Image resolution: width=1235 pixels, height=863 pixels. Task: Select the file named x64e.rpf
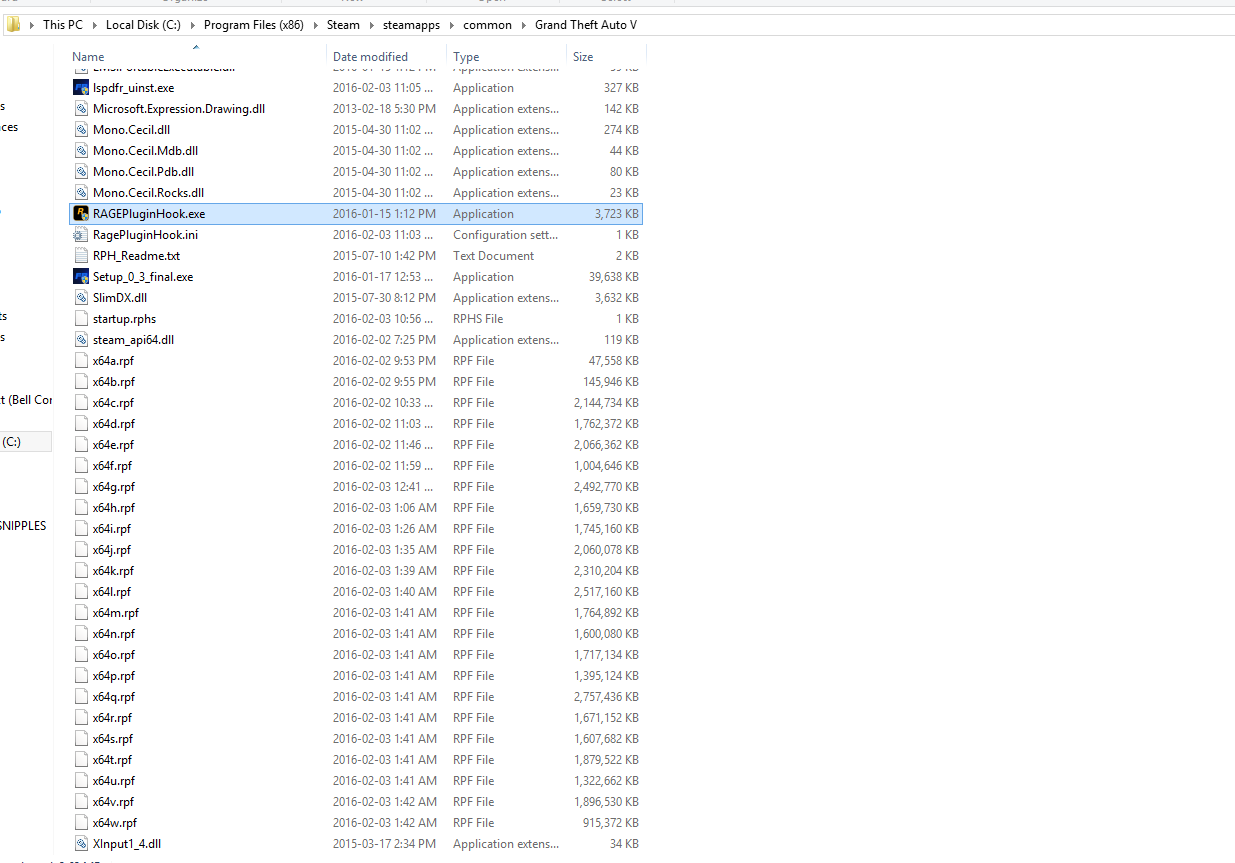[114, 445]
